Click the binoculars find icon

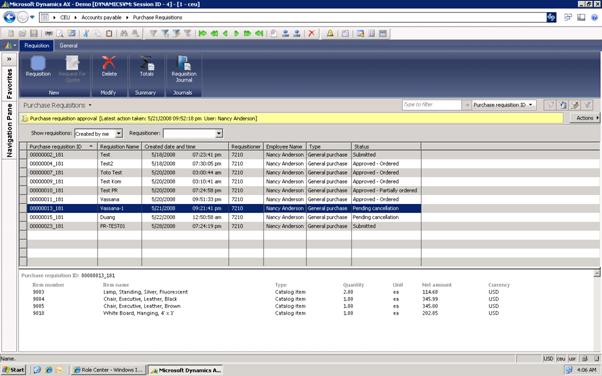point(124,33)
